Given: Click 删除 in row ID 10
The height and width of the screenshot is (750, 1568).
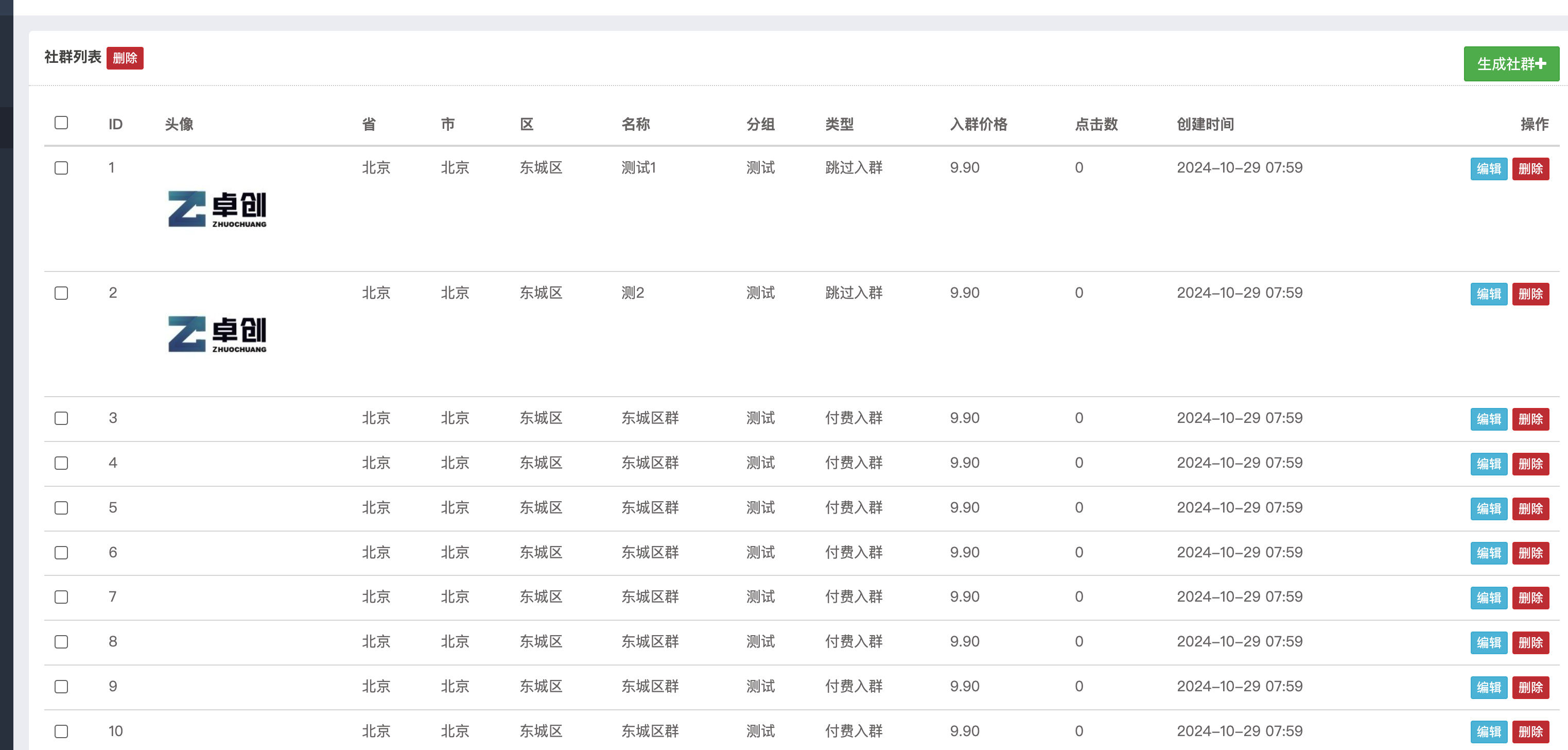Looking at the screenshot, I should coord(1530,732).
